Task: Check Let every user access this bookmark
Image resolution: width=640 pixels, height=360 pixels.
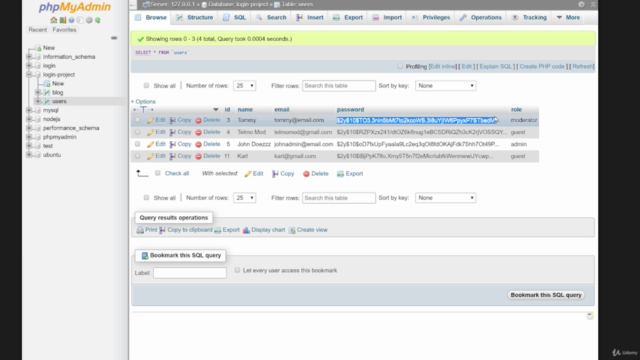Action: 237,270
